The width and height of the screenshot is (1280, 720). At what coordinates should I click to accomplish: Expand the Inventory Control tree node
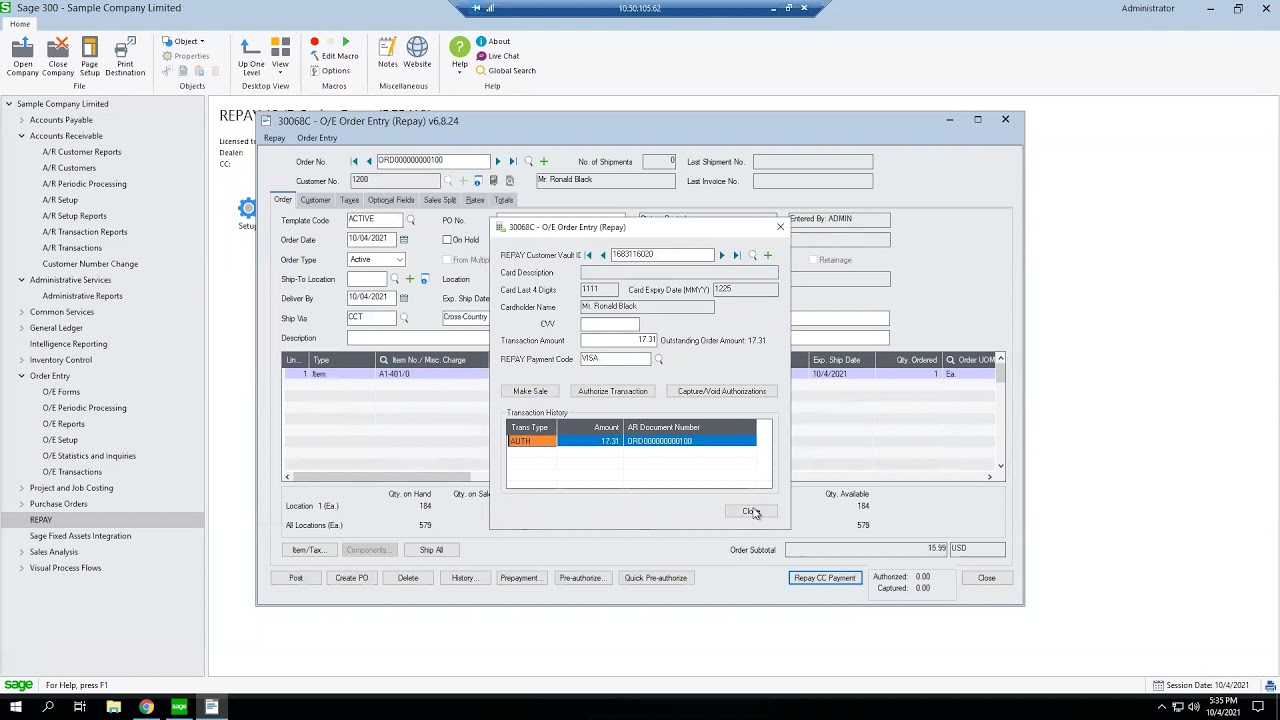click(21, 360)
